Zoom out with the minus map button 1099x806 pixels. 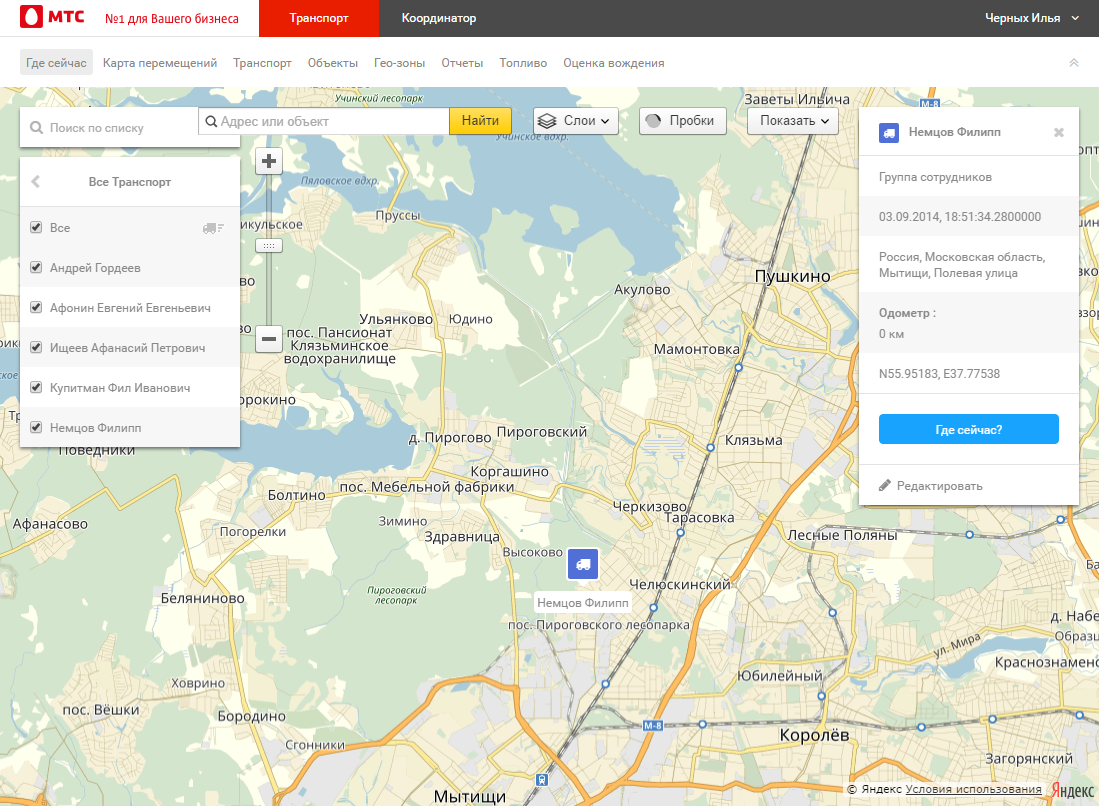[269, 339]
